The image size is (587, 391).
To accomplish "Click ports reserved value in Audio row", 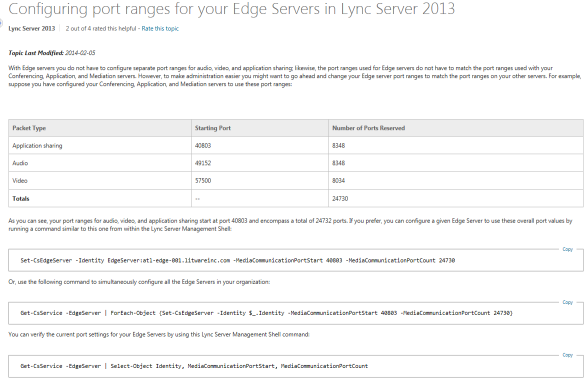I will tap(338, 163).
